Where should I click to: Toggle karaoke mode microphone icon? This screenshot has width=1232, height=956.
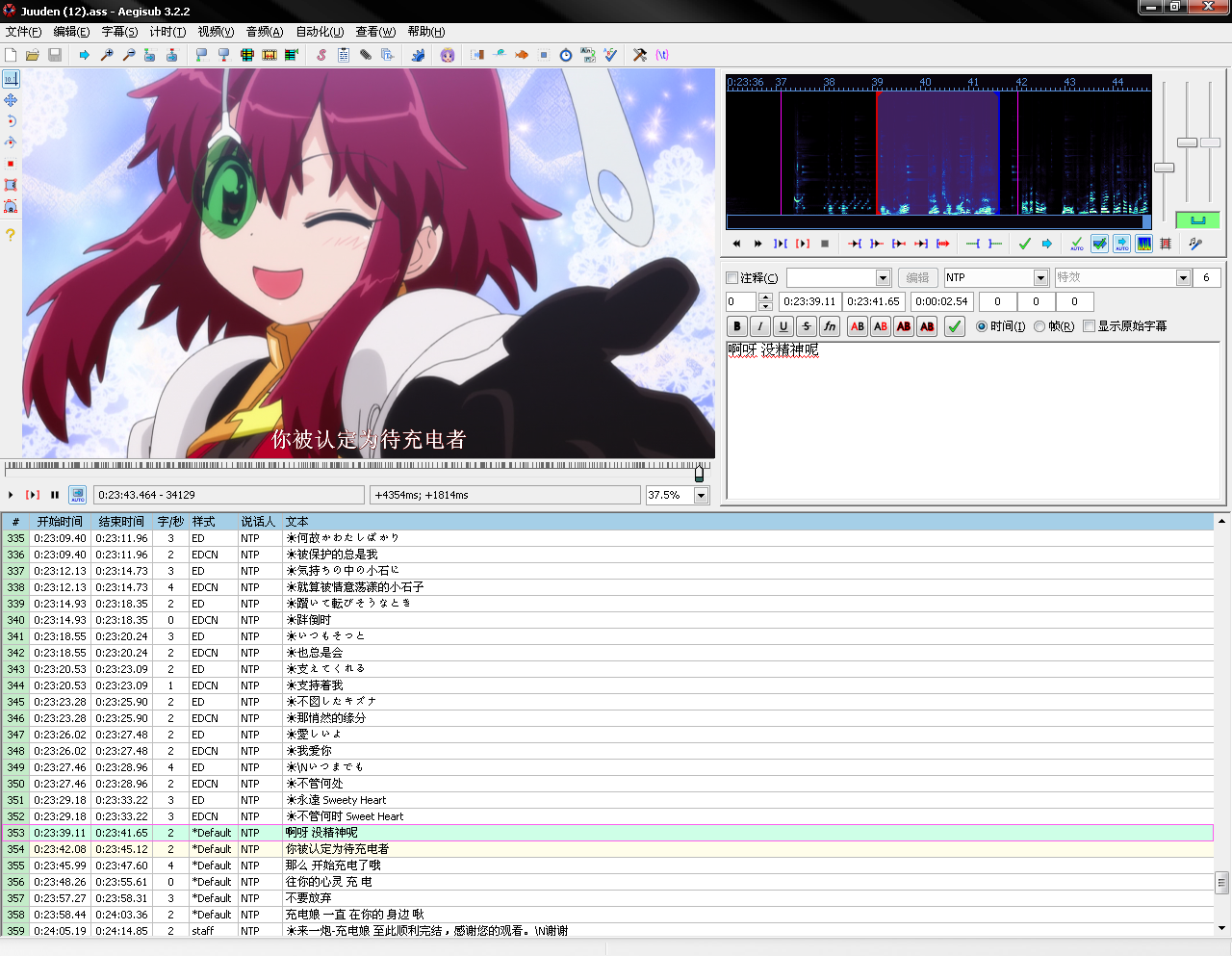coord(1195,244)
